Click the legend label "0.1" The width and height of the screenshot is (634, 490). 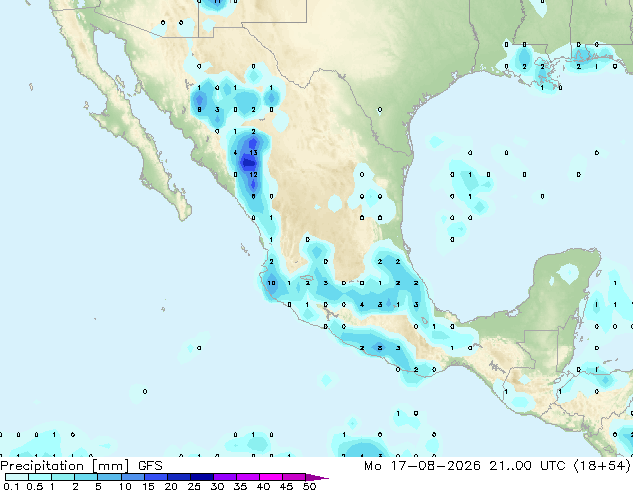tap(11, 486)
